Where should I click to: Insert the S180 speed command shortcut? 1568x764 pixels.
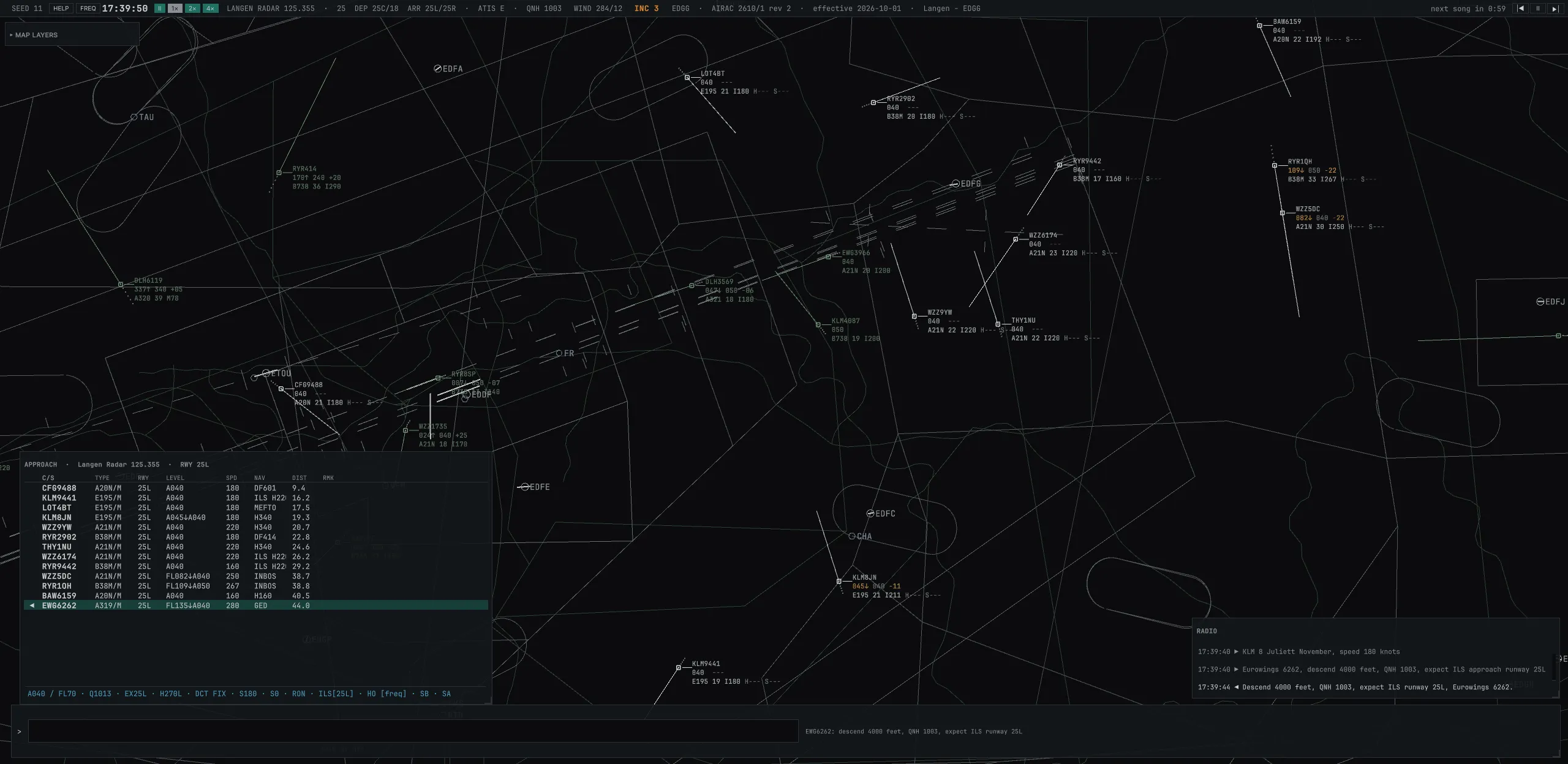[248, 694]
